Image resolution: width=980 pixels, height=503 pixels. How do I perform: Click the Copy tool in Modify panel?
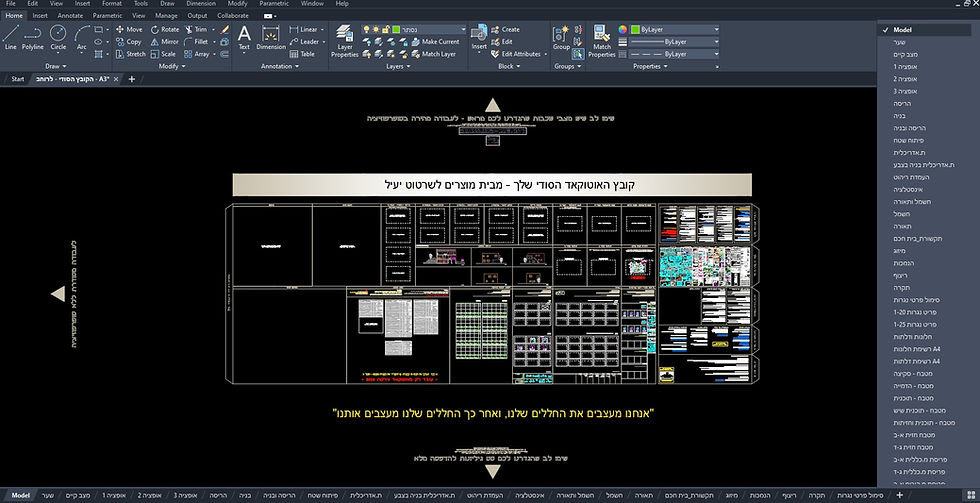[x=129, y=42]
